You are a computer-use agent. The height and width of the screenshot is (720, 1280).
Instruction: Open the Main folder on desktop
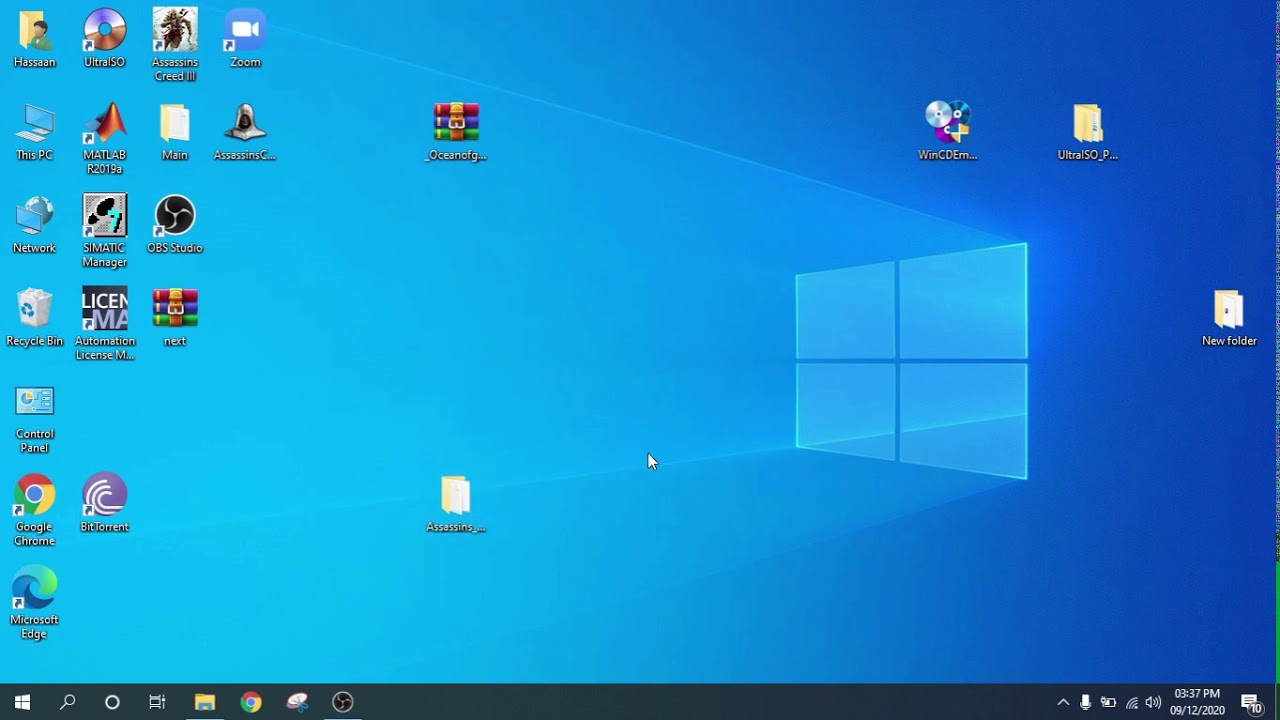click(175, 132)
